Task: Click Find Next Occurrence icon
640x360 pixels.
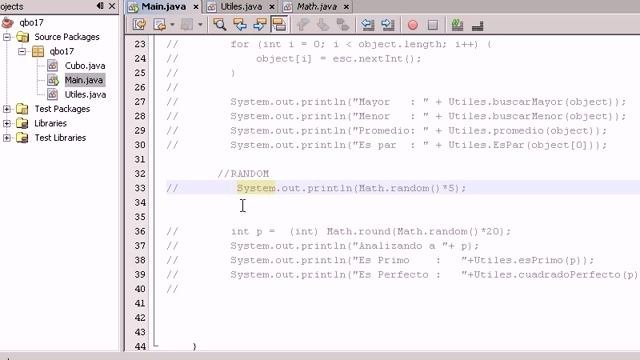Action: point(259,24)
